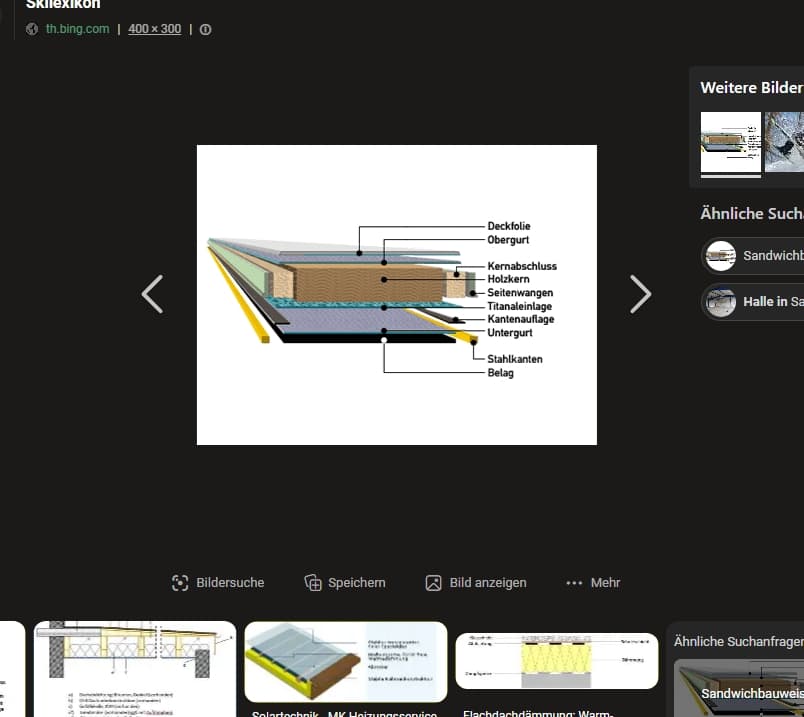Click the Solartechnik MK Heizungsservice caption
The width and height of the screenshot is (804, 717).
(344, 713)
